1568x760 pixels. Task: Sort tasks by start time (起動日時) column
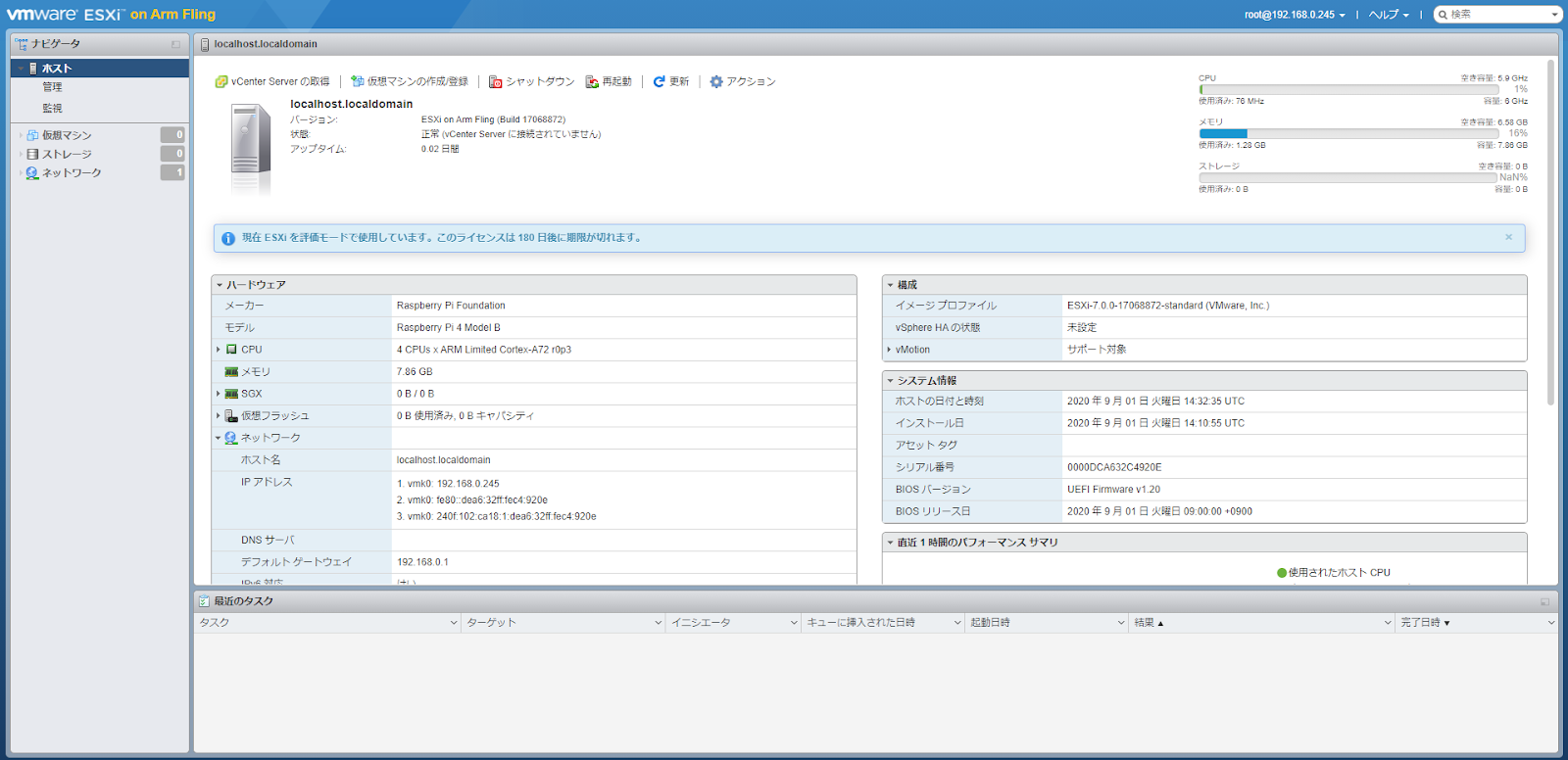coord(1047,623)
